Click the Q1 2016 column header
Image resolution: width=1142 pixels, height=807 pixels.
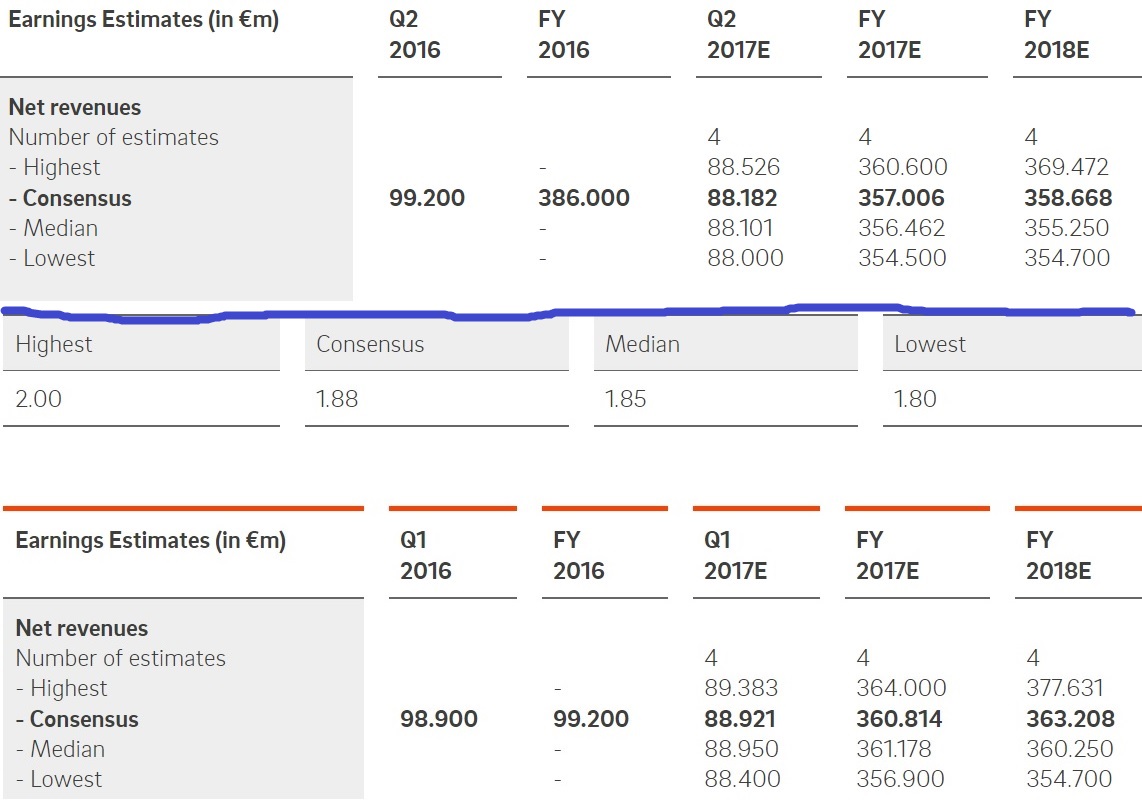tap(426, 555)
